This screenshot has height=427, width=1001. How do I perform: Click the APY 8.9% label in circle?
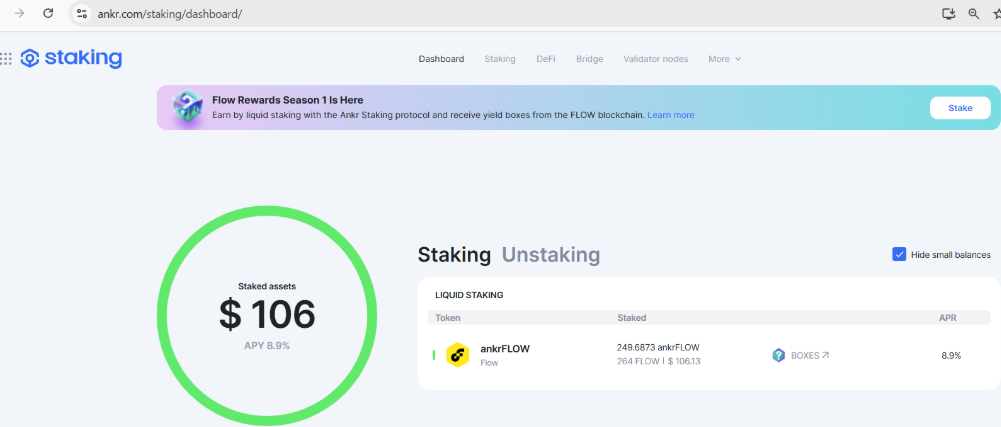pos(267,345)
